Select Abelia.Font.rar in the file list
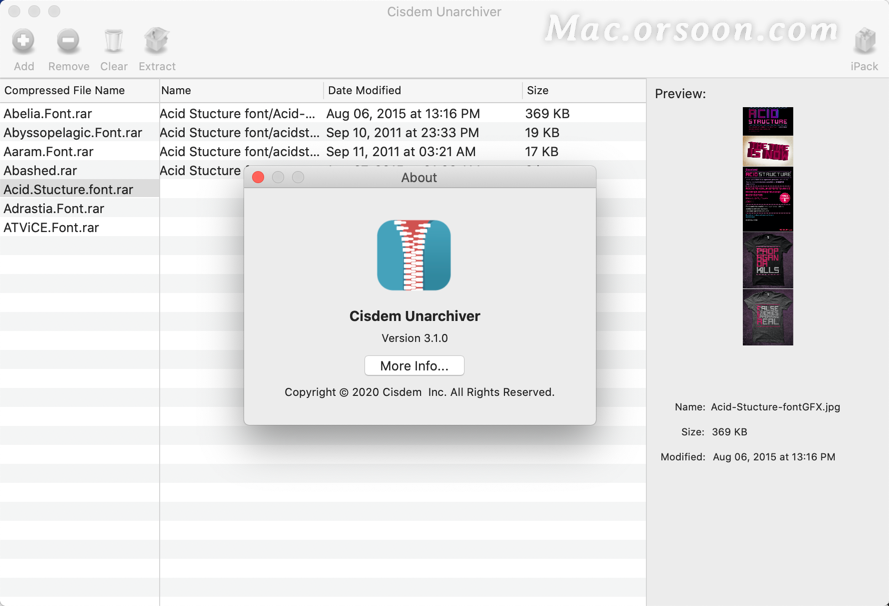This screenshot has height=606, width=889. [48, 113]
